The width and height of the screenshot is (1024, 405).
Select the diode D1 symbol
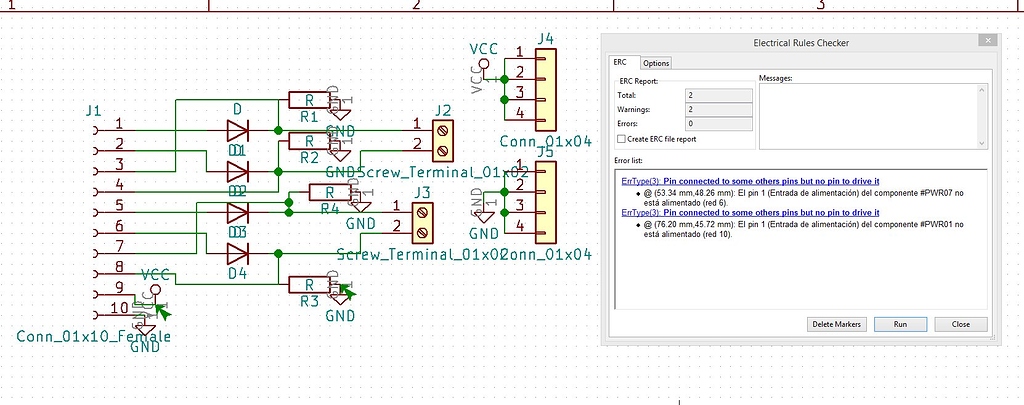tap(237, 130)
